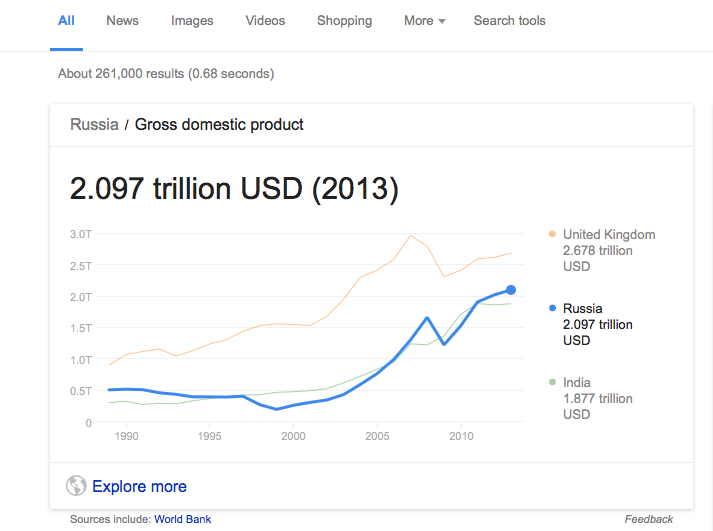Screen dimensions: 713x531
Task: Open the World Bank source link
Action: click(182, 519)
